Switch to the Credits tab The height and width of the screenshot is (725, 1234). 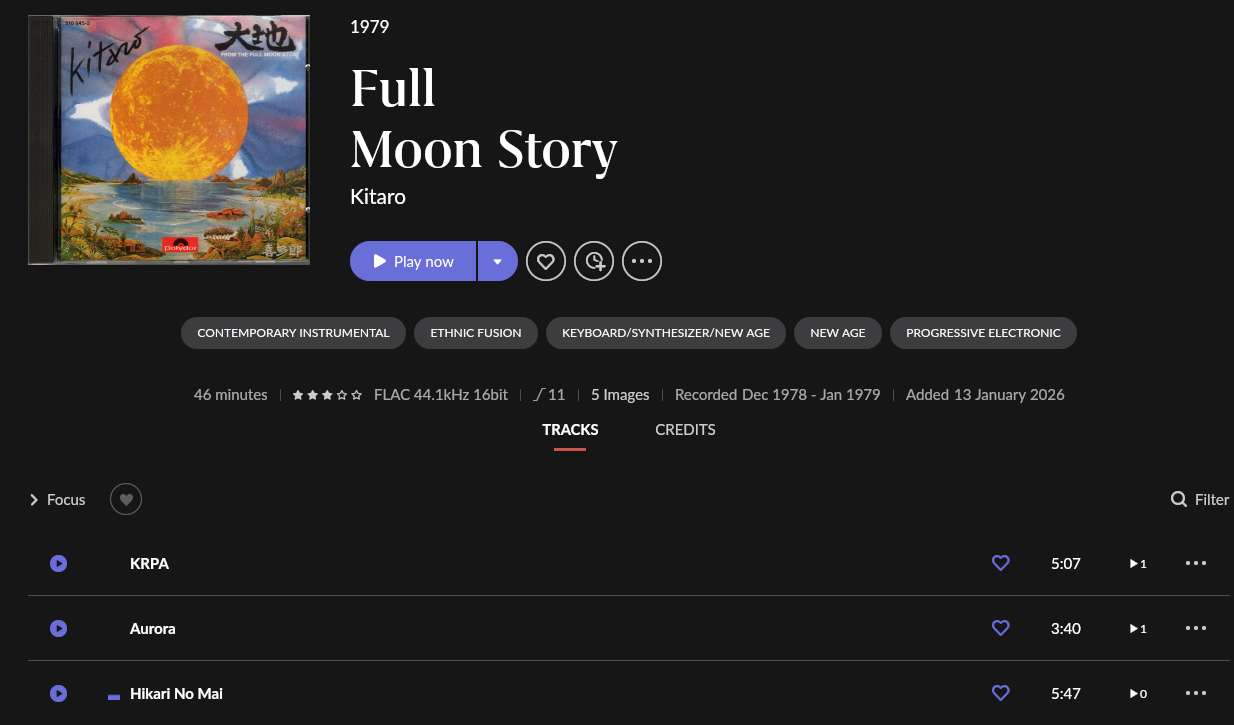click(685, 430)
